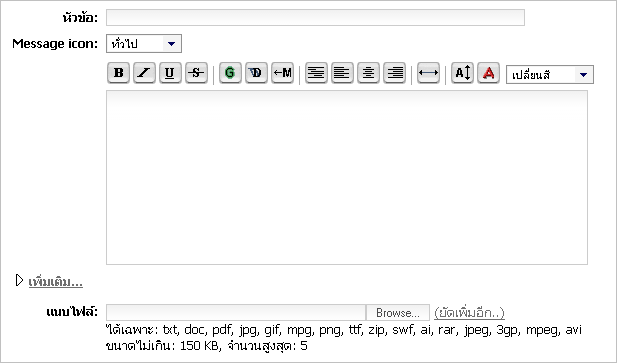The width and height of the screenshot is (617, 363).
Task: Click the attachment file path field
Action: pyautogui.click(x=236, y=313)
